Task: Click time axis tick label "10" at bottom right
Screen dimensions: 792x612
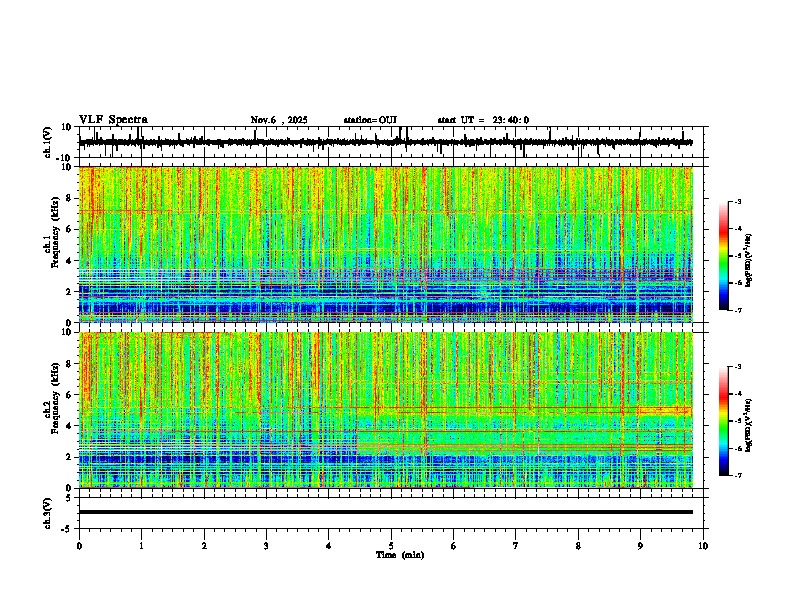Action: coord(703,546)
